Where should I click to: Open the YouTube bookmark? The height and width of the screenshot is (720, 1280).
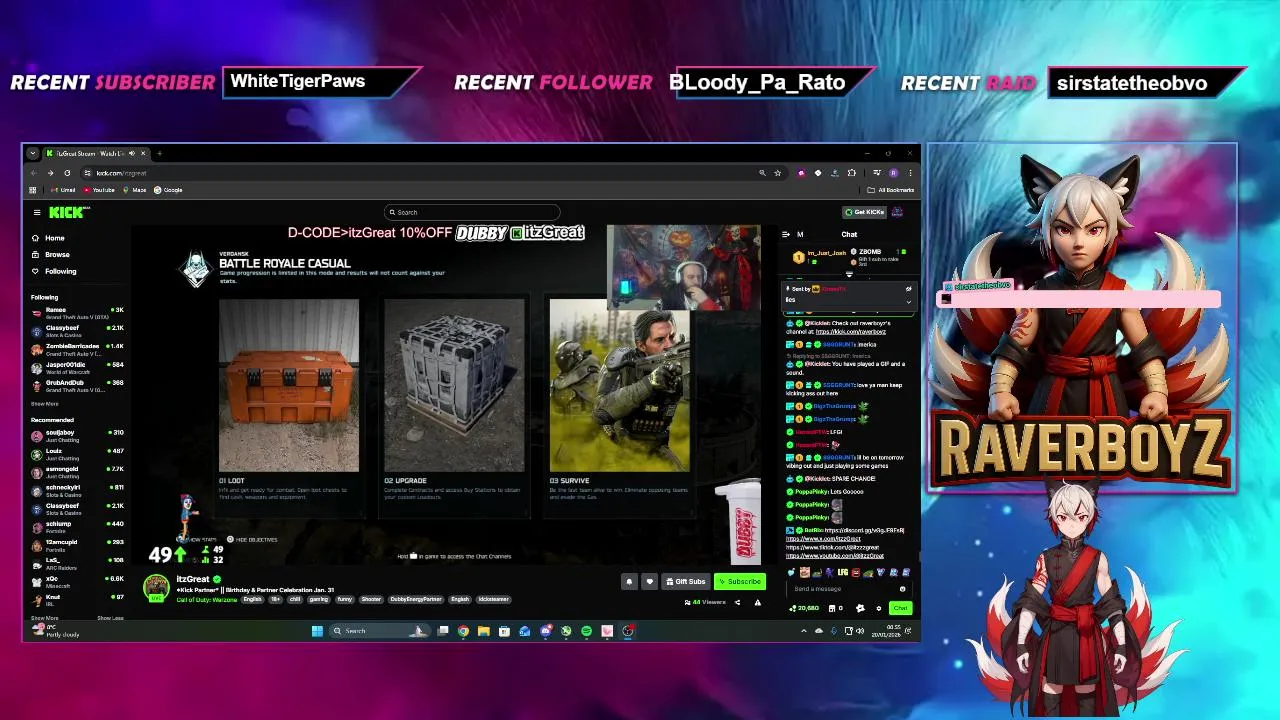coord(99,190)
